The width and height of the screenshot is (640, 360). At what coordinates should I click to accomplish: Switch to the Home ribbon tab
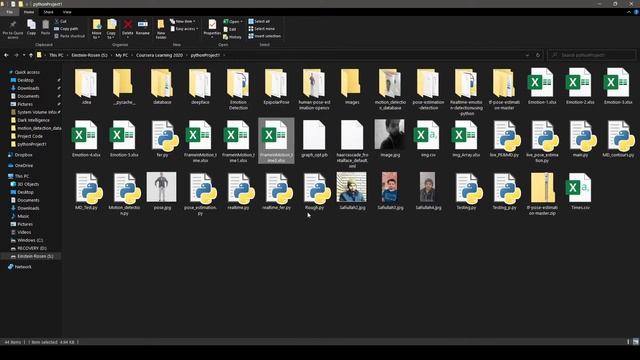29,12
